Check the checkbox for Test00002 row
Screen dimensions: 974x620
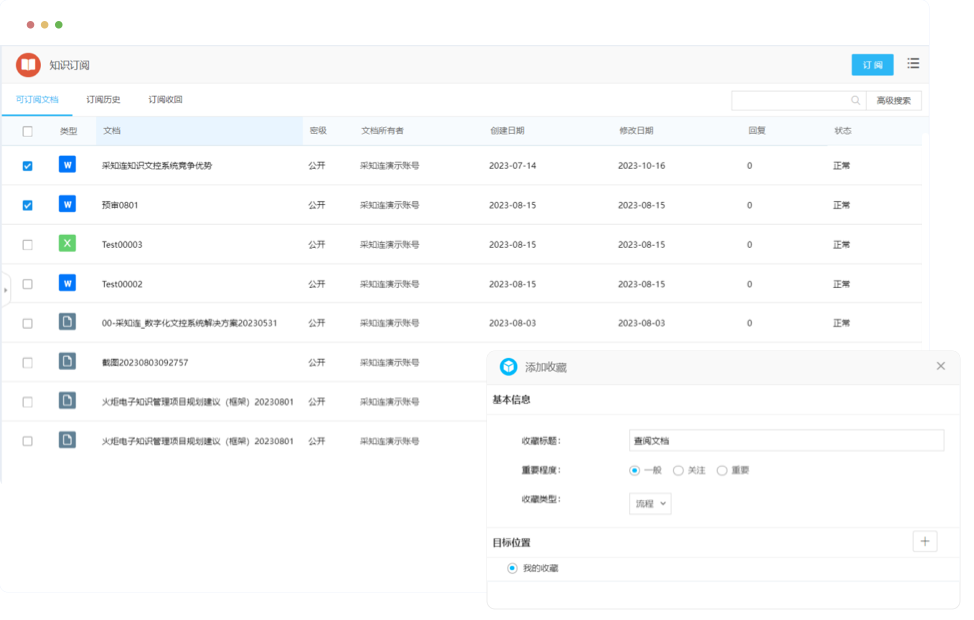coord(27,284)
